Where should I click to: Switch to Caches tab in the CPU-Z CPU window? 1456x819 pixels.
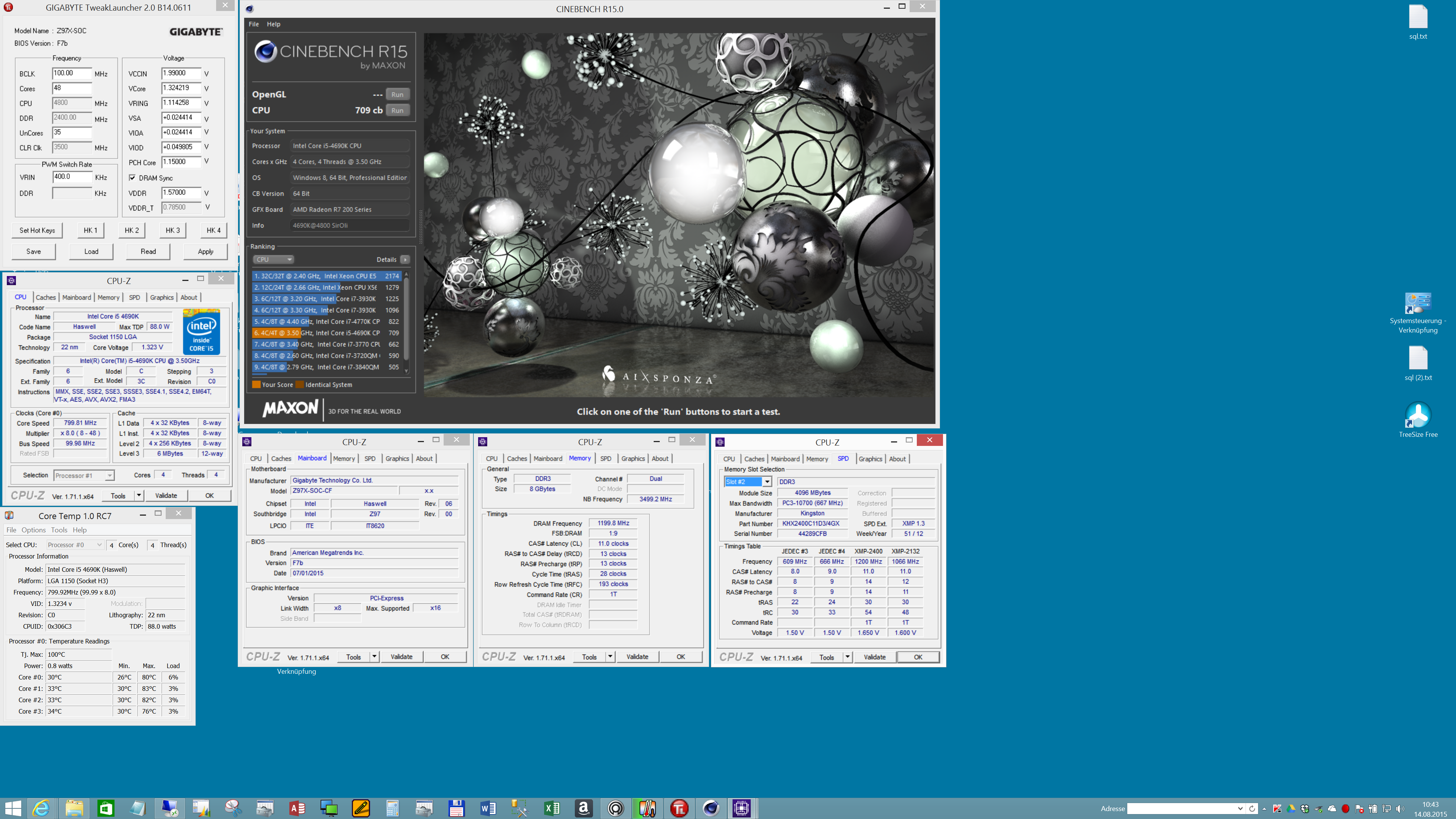coord(46,297)
